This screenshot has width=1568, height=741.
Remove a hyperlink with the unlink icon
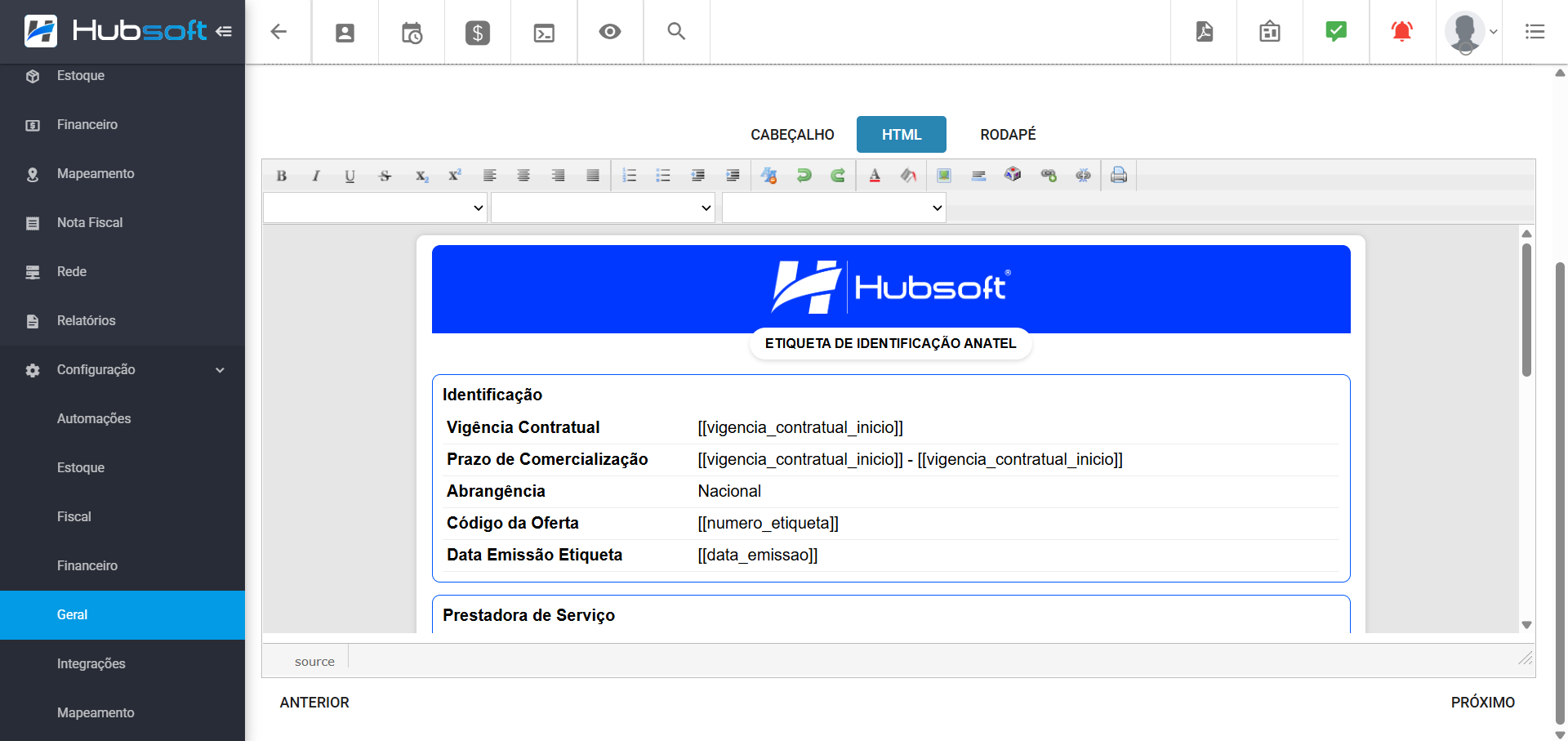[1083, 175]
